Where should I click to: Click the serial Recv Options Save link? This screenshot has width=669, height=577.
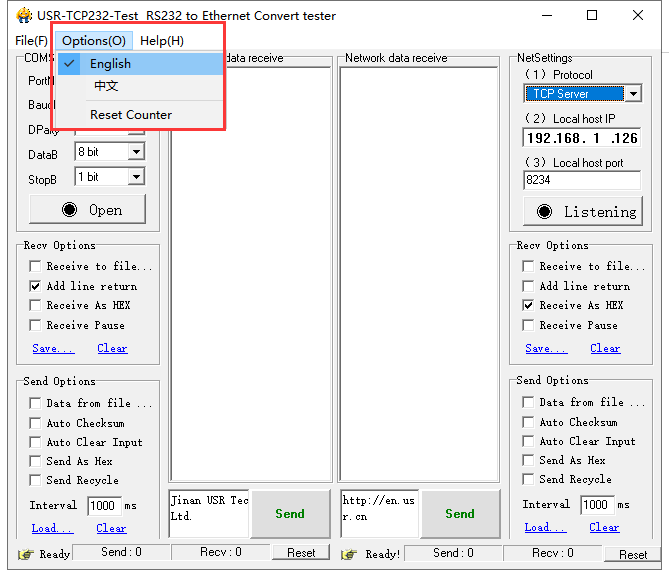tap(53, 349)
